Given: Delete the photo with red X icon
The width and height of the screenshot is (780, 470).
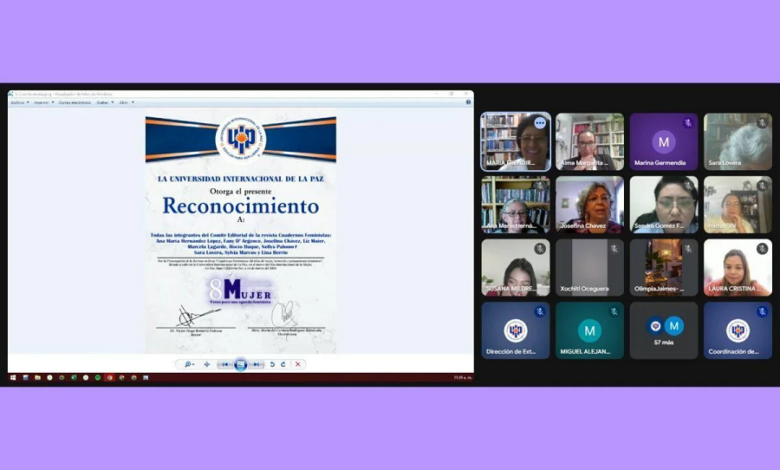Looking at the screenshot, I should tap(297, 364).
